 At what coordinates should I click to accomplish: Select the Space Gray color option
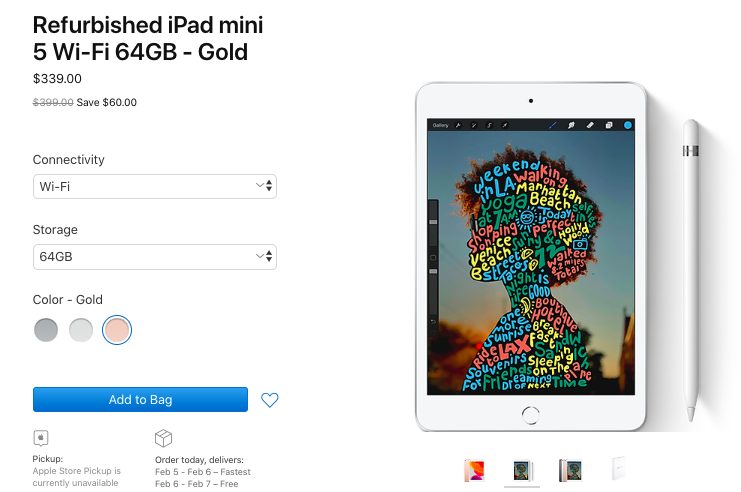coord(46,329)
